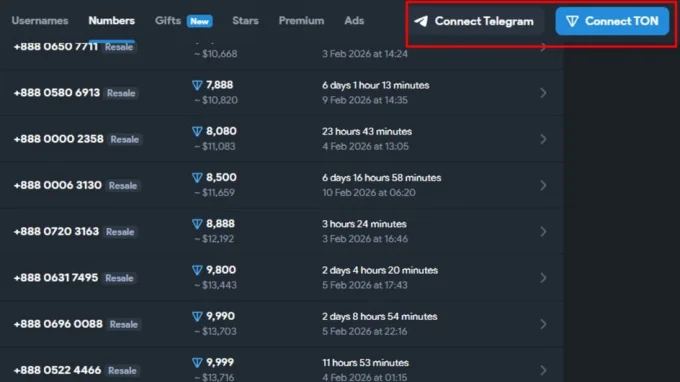Click TON icon beside the 7,888 price
This screenshot has width=680, height=382.
click(197, 85)
